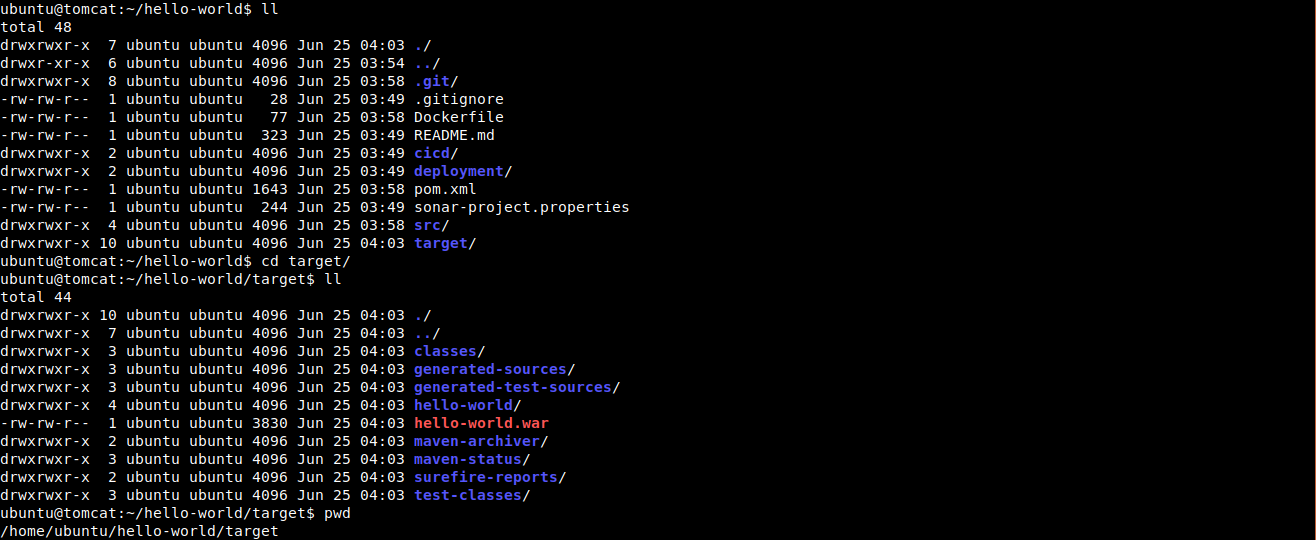This screenshot has height=540, width=1316.
Task: Click the pwd command on prompt line
Action: [337, 513]
